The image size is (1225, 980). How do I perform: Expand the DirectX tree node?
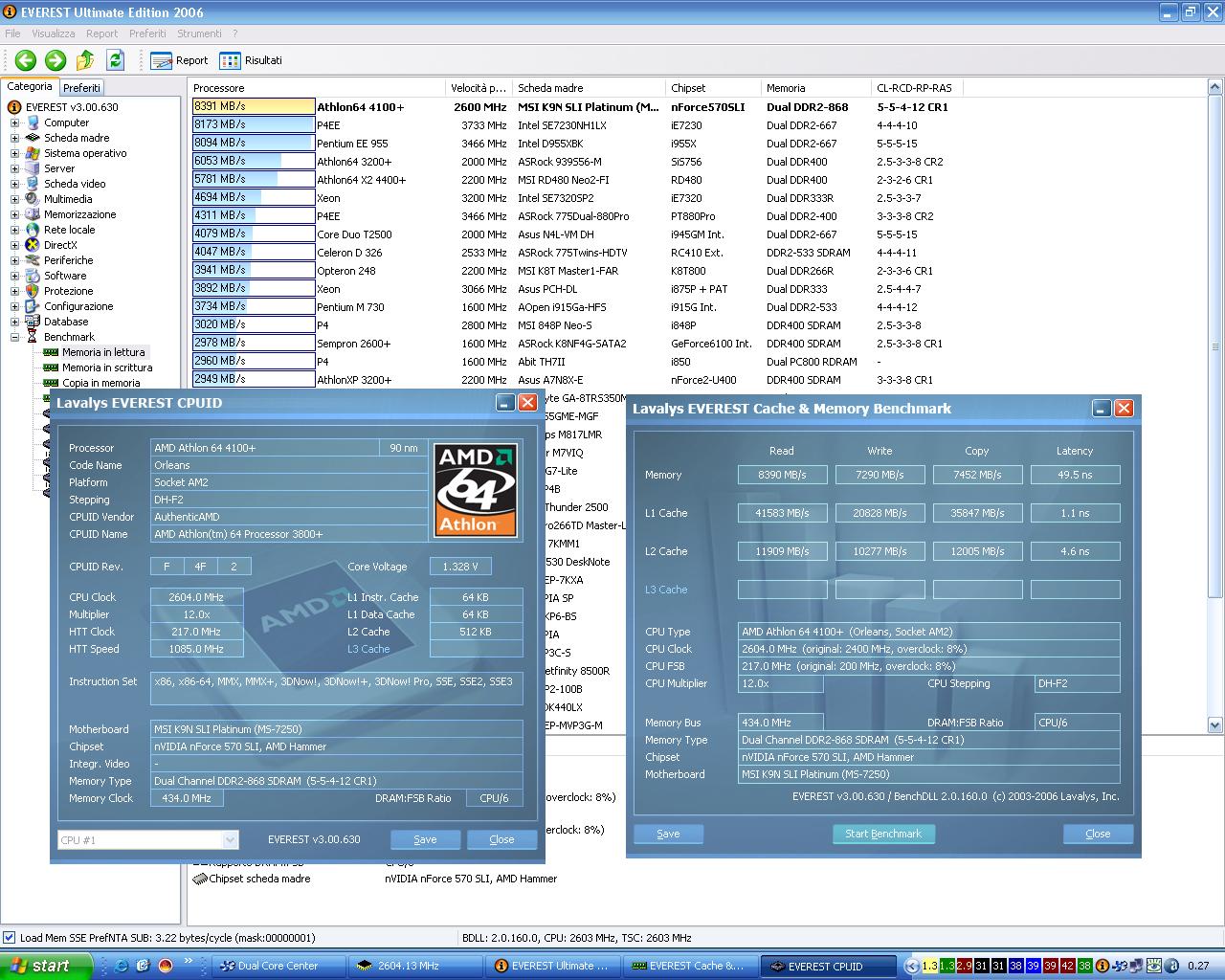[14, 245]
